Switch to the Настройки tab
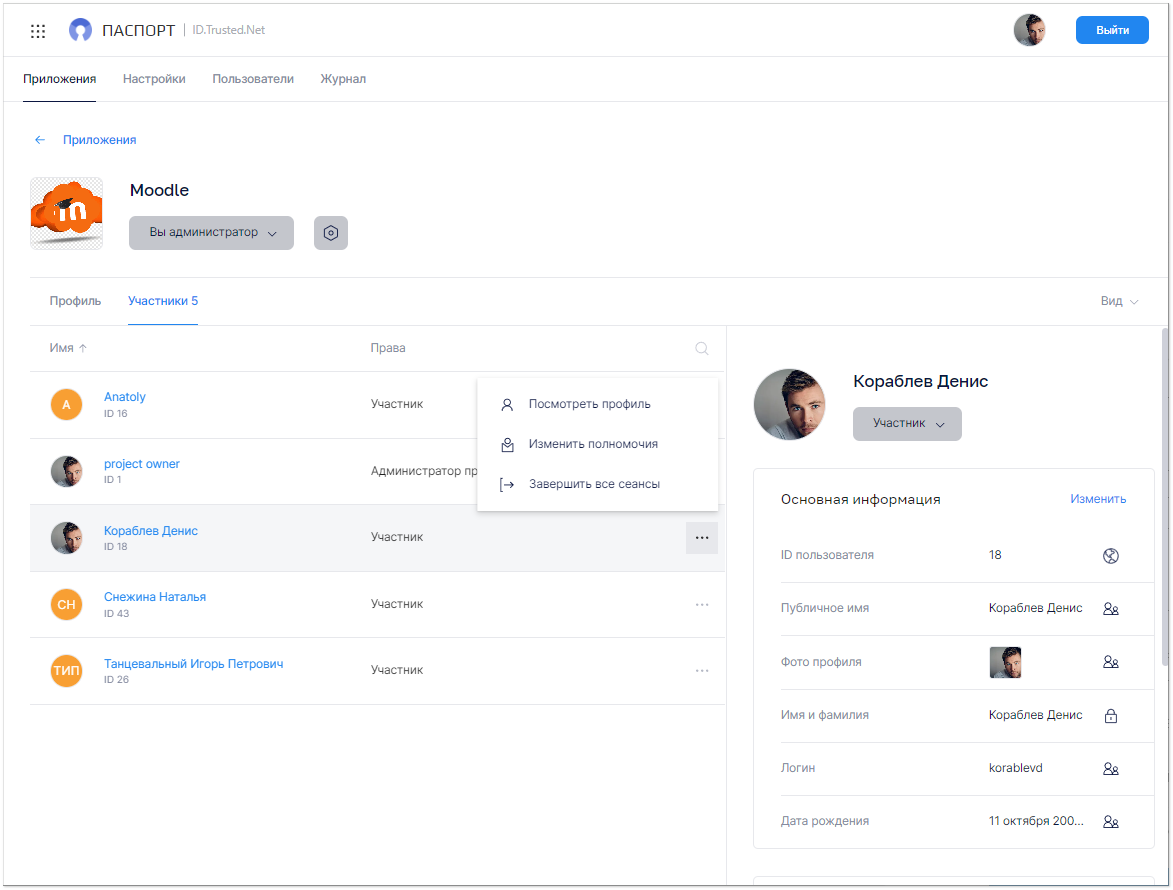Viewport: 1173px width, 890px height. [x=154, y=79]
